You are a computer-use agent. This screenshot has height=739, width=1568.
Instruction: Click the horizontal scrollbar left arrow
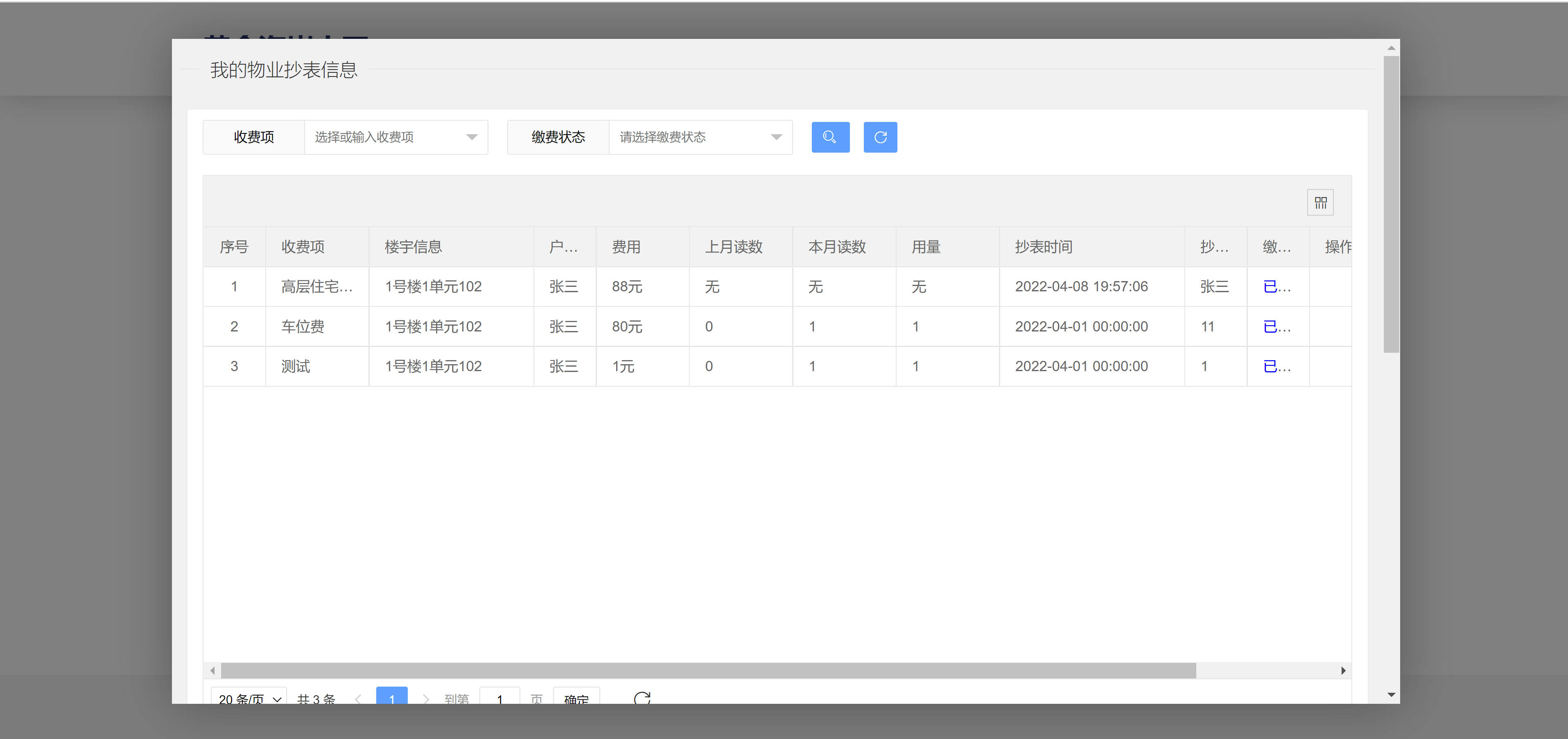pos(212,670)
